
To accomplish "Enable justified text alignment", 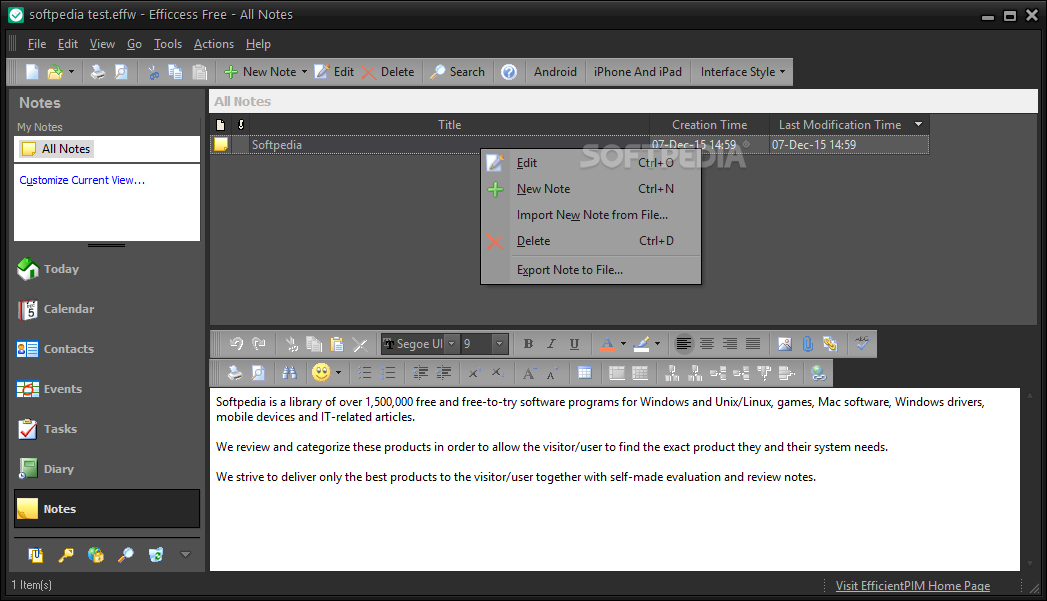I will pos(753,344).
